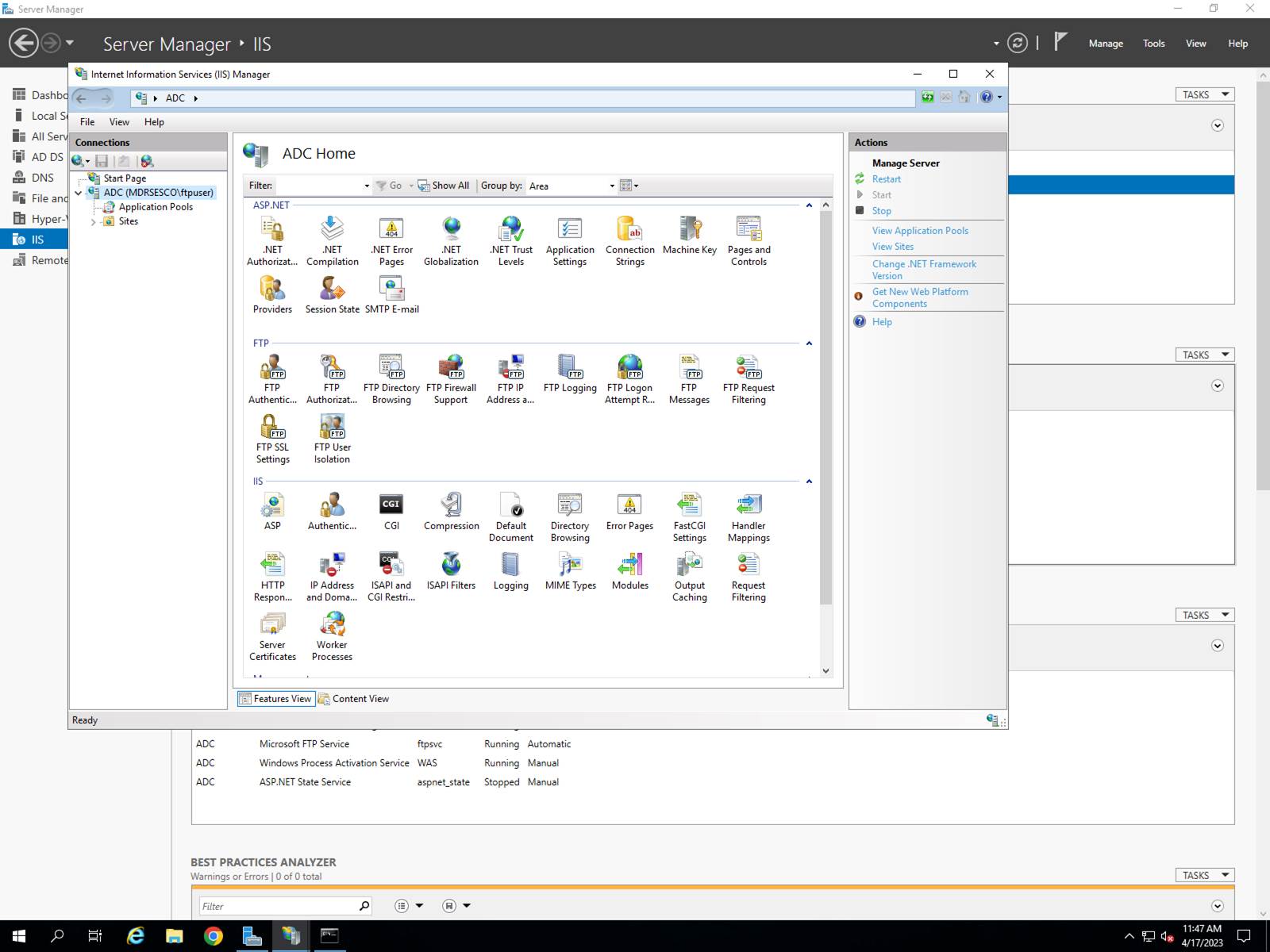
Task: Open Connection Strings feature
Action: (x=629, y=242)
